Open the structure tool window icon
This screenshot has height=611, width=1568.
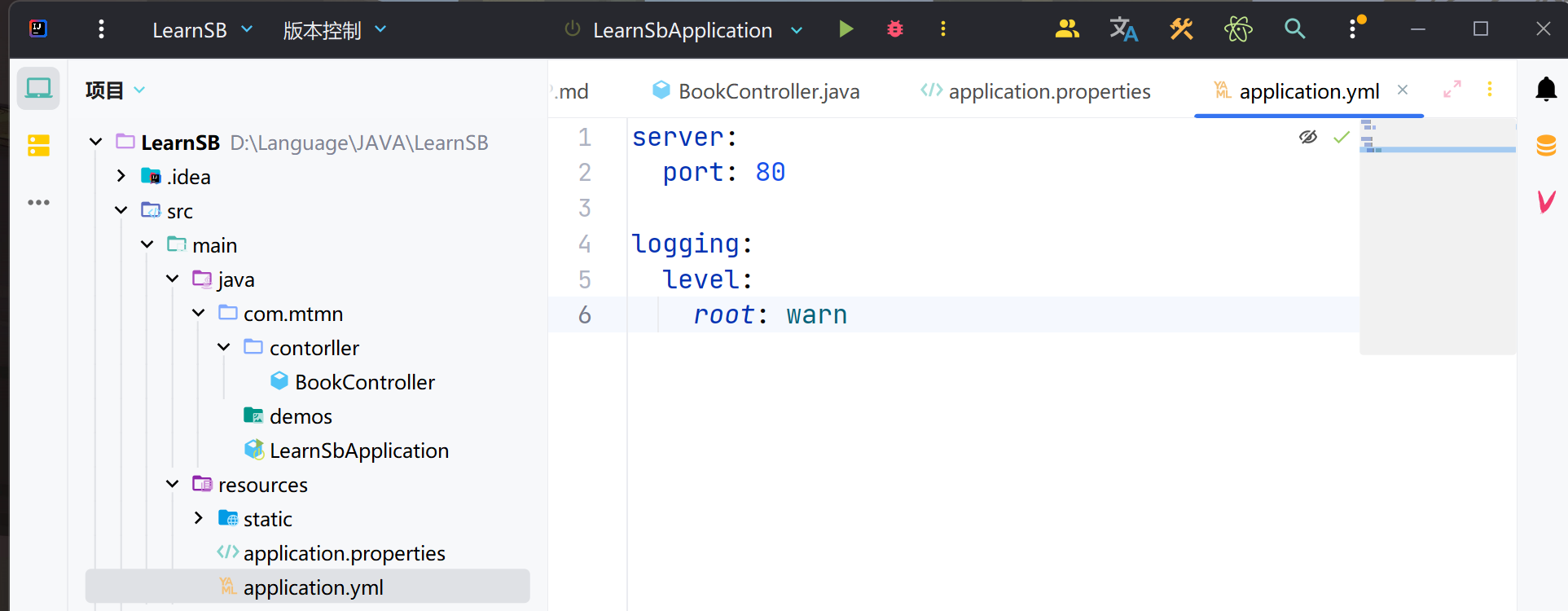(x=38, y=146)
